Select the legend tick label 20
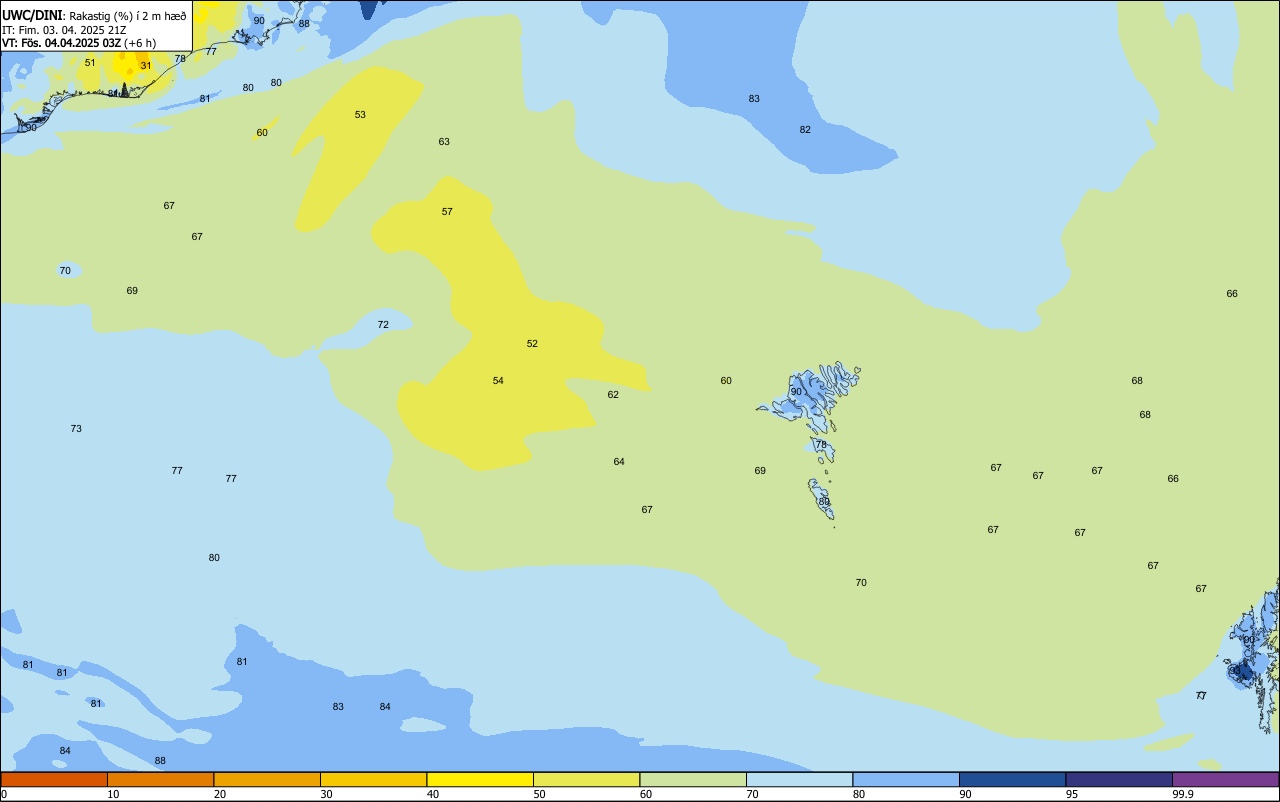The height and width of the screenshot is (802, 1280). 219,794
